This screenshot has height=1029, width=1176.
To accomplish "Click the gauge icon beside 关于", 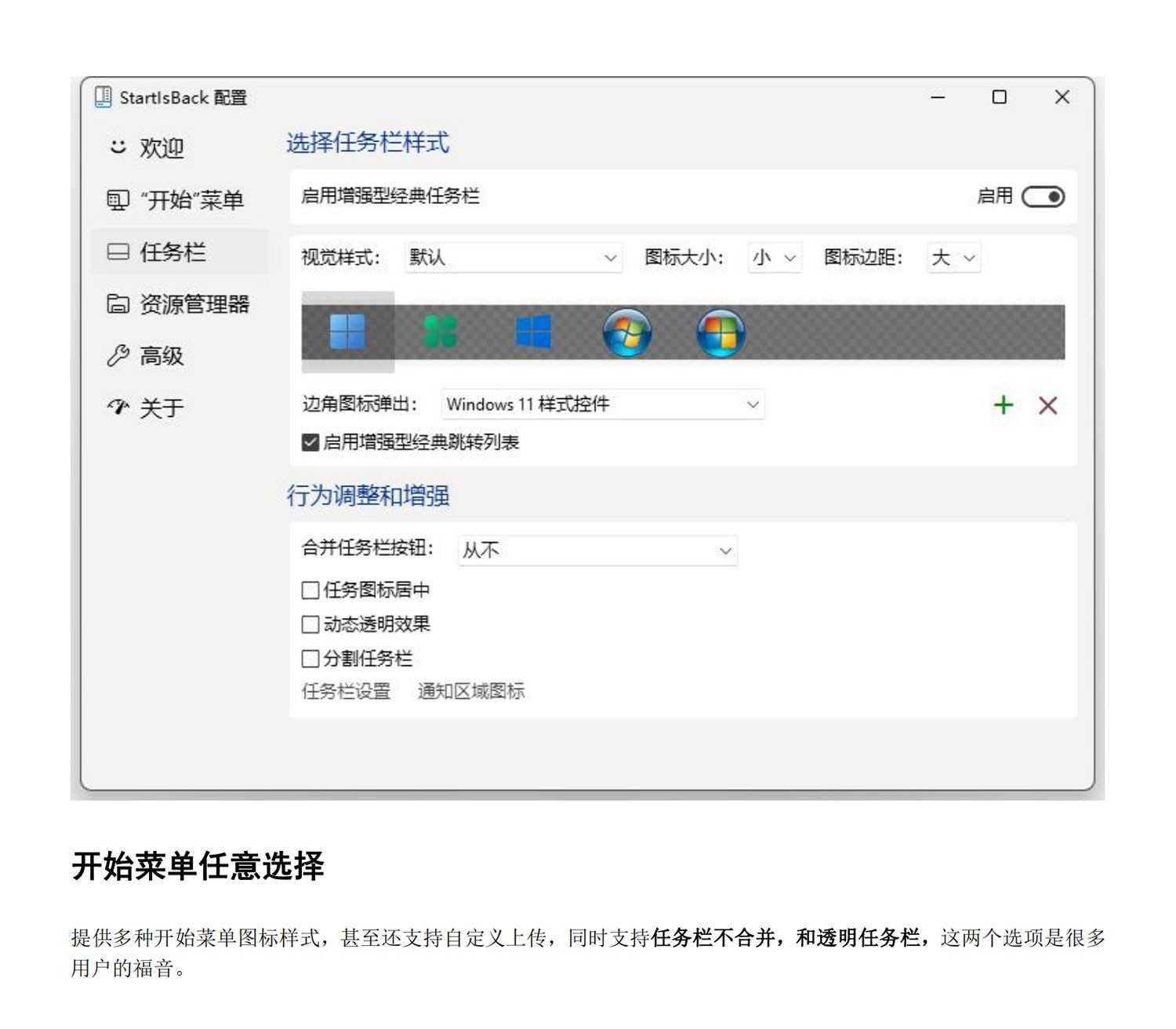I will (x=118, y=407).
